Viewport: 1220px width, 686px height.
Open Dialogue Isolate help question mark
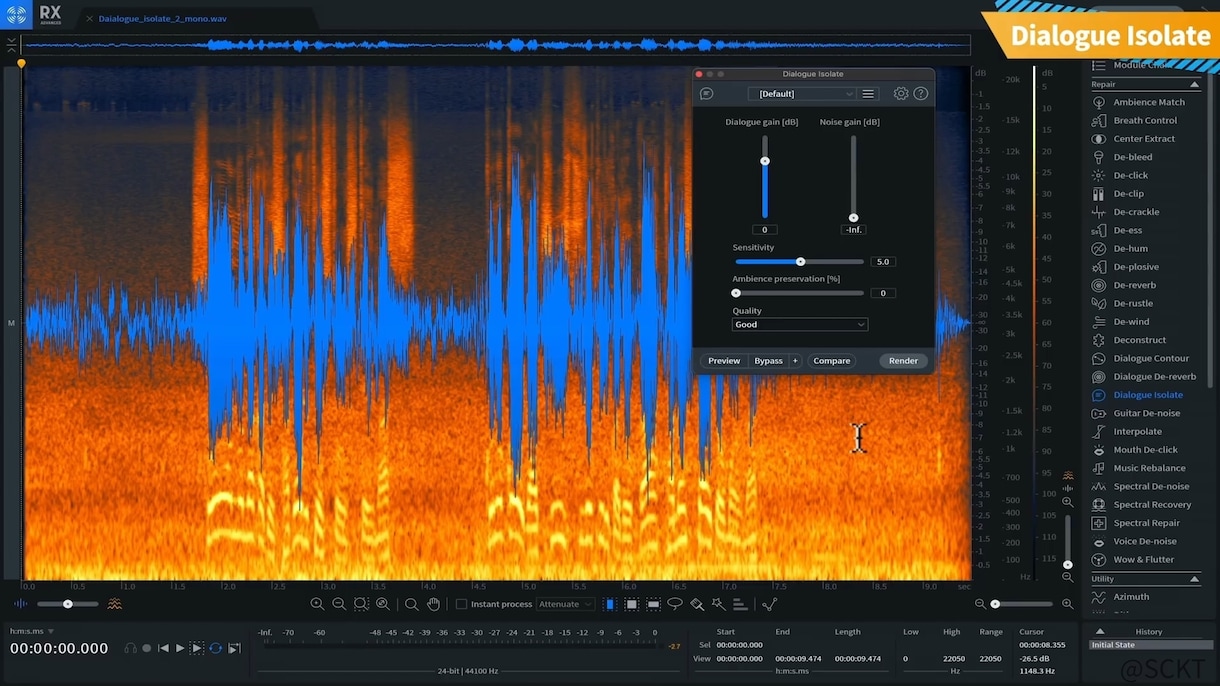(921, 94)
